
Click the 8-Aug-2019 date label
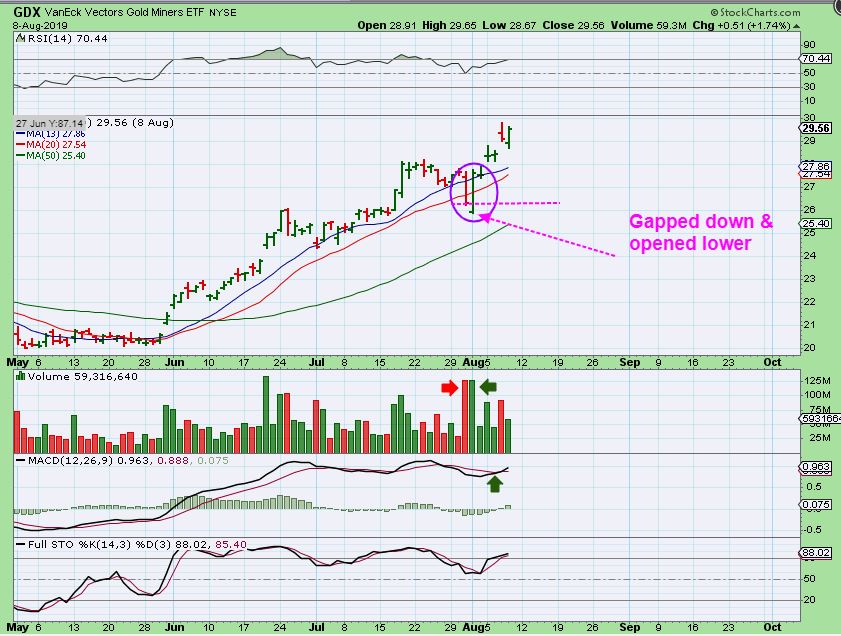tap(41, 25)
